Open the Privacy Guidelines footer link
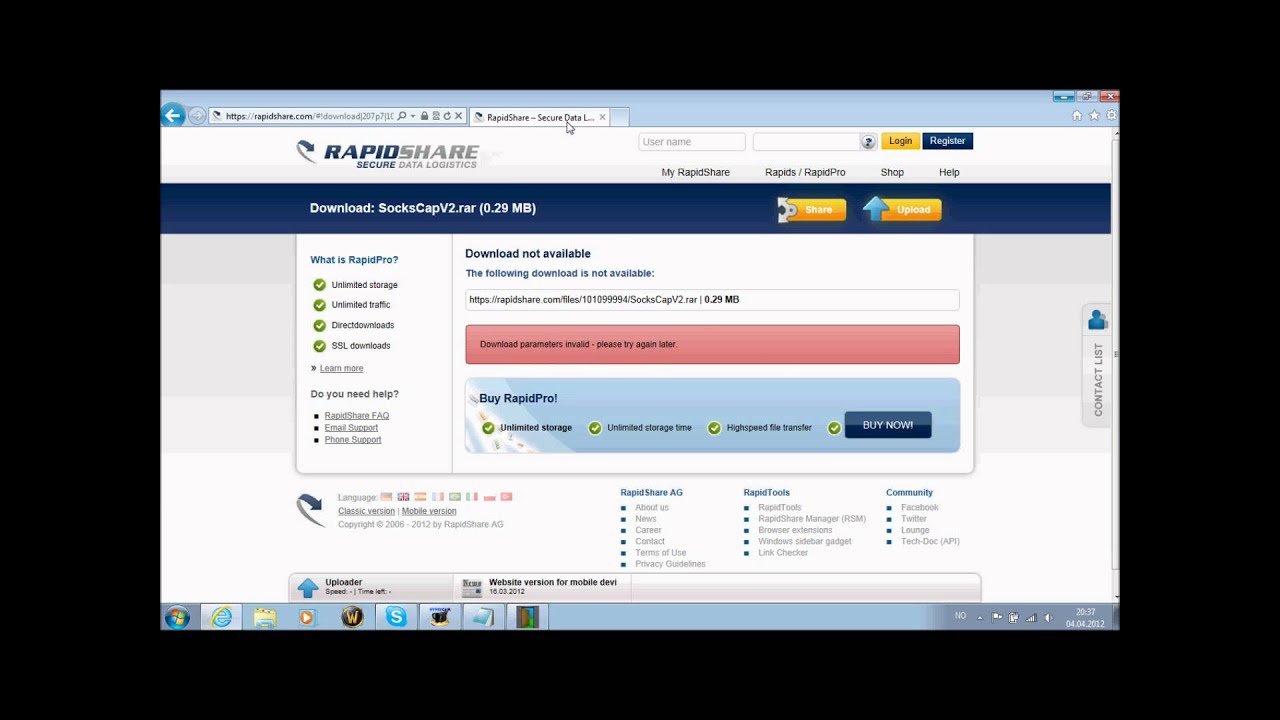Screen dimensions: 1280x720 (670, 564)
